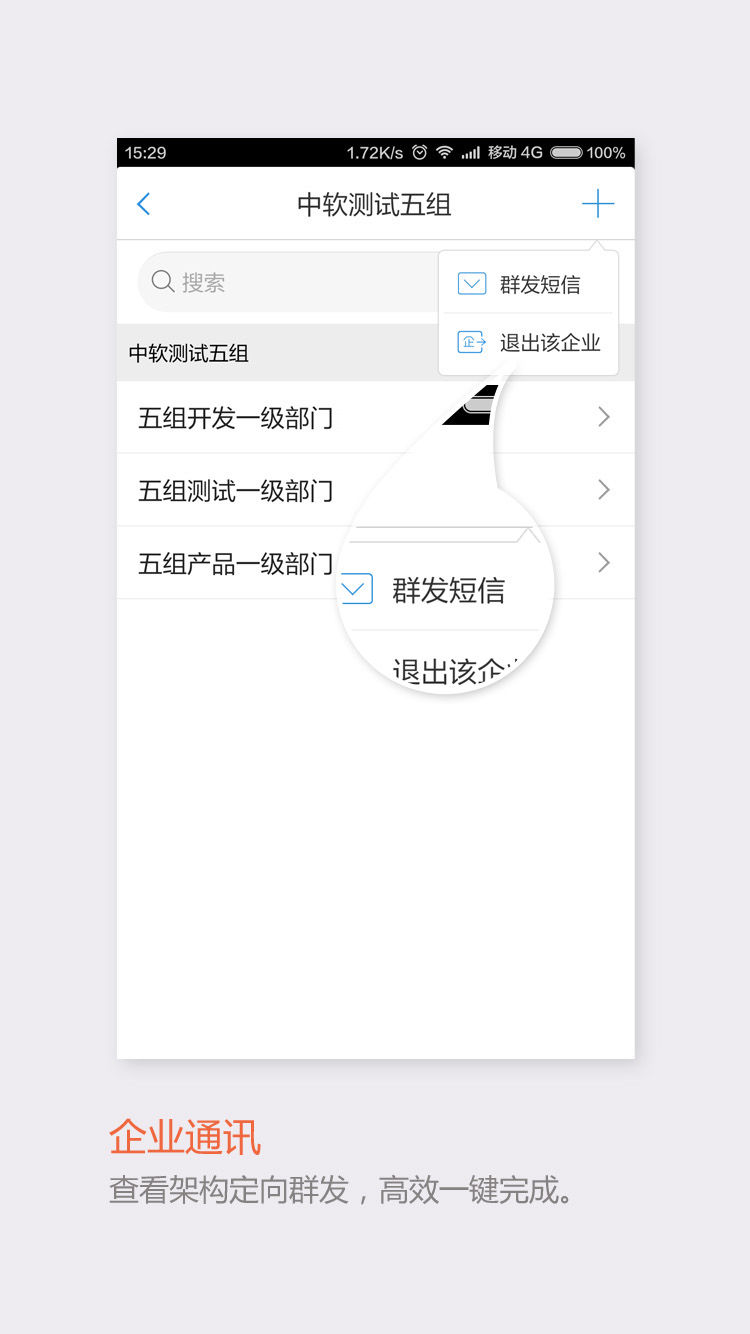
Task: Tap the Wi-Fi status bar icon
Action: click(x=444, y=152)
